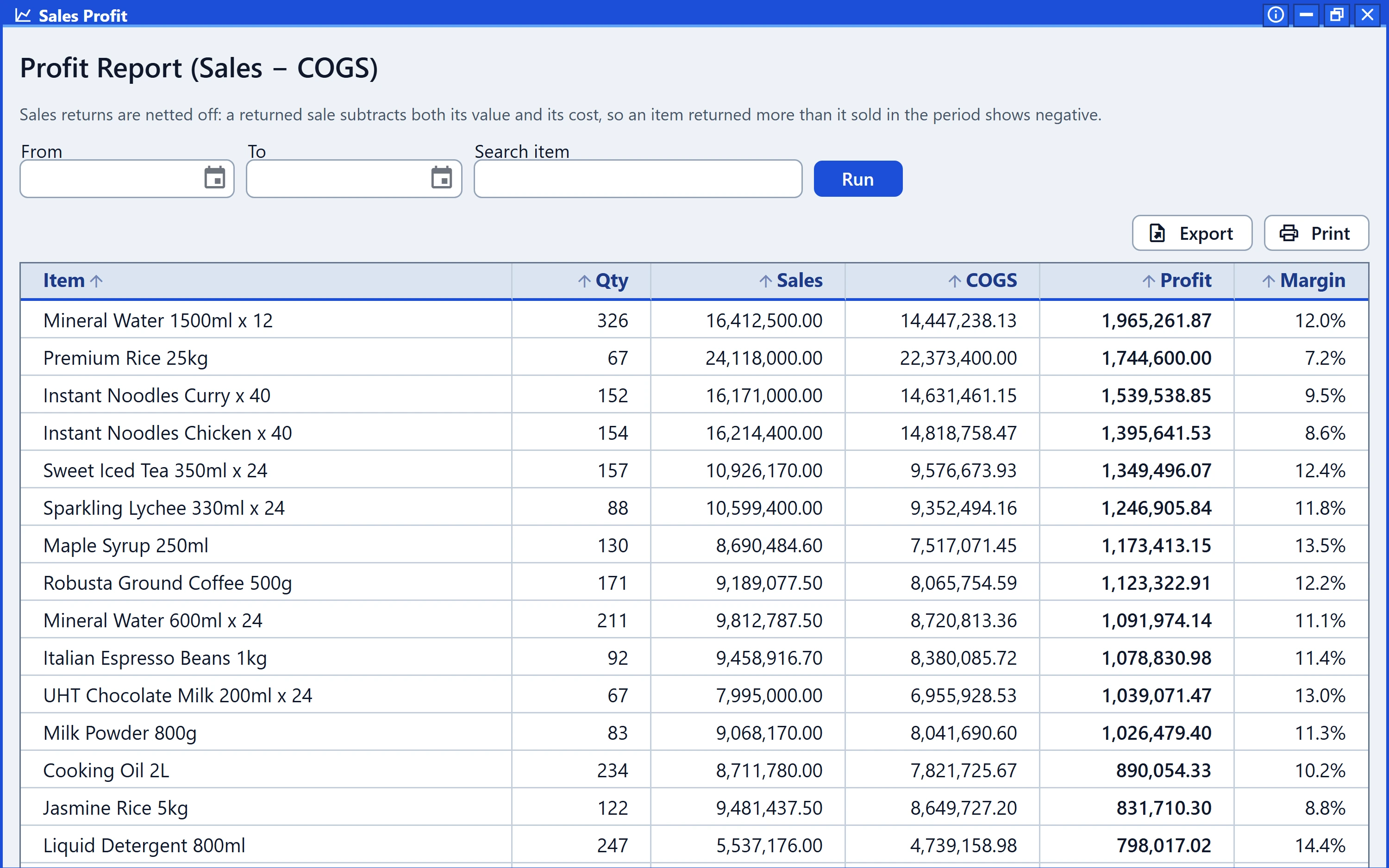Focus the To date field
This screenshot has width=1389, height=868.
[354, 179]
